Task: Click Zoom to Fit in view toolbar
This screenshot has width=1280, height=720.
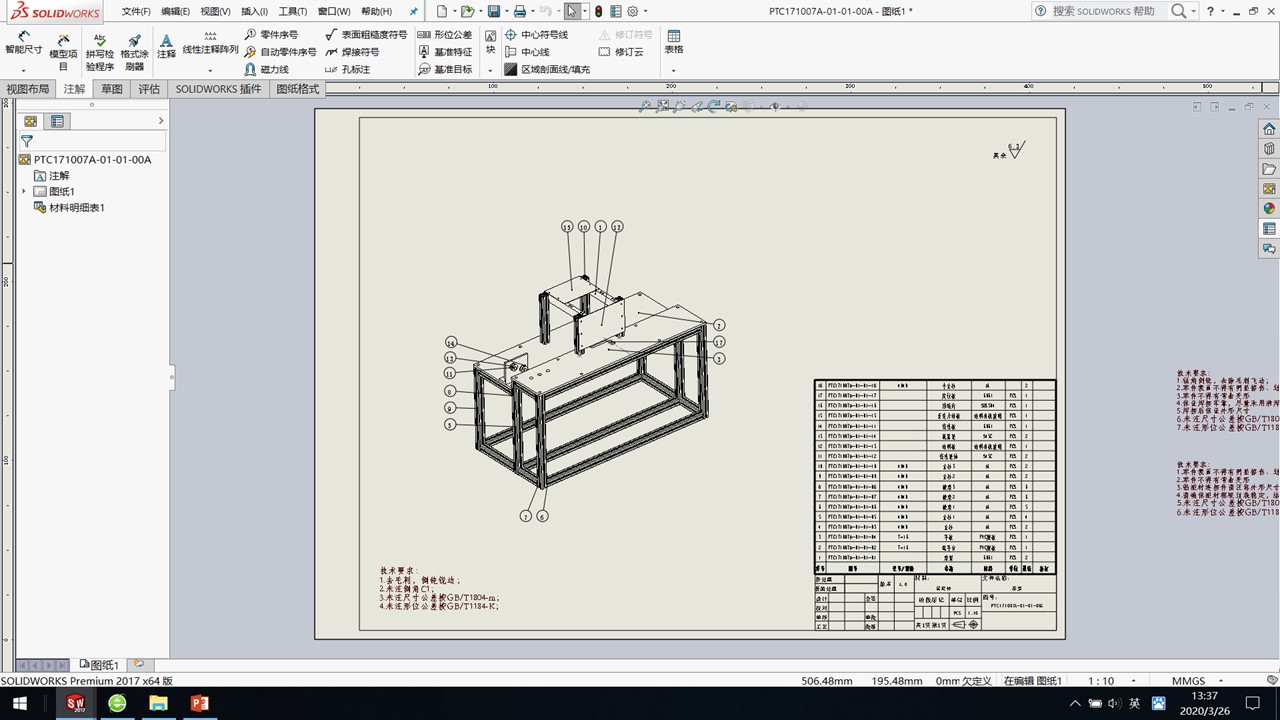Action: pos(645,105)
